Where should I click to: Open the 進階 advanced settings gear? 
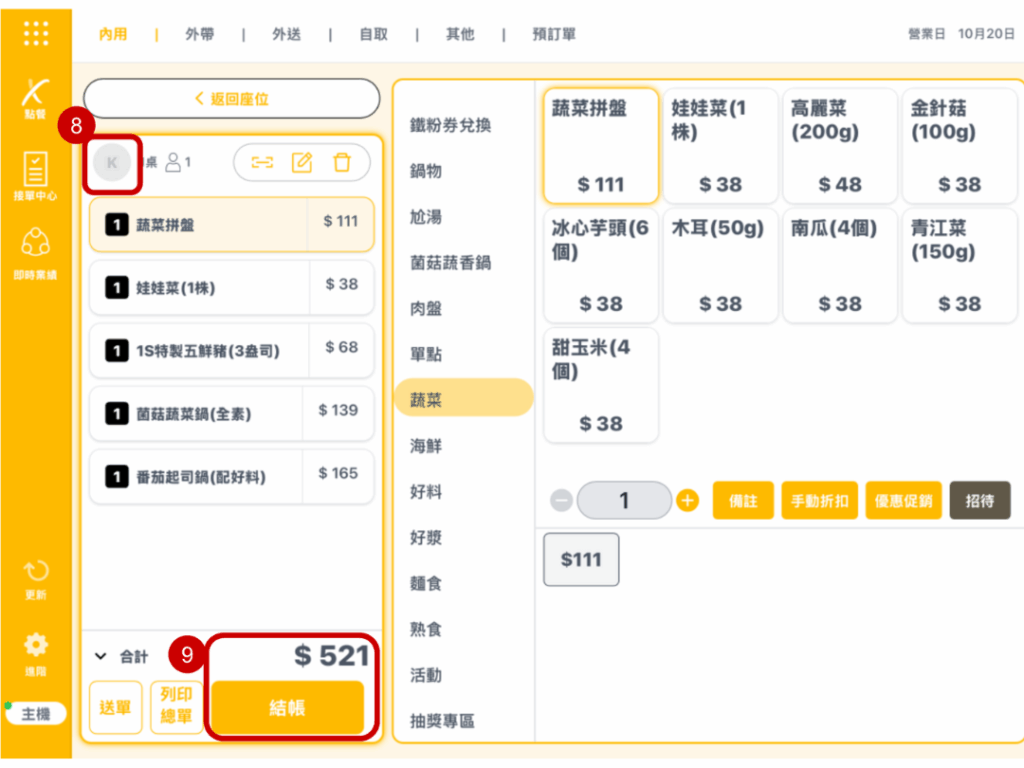click(36, 651)
